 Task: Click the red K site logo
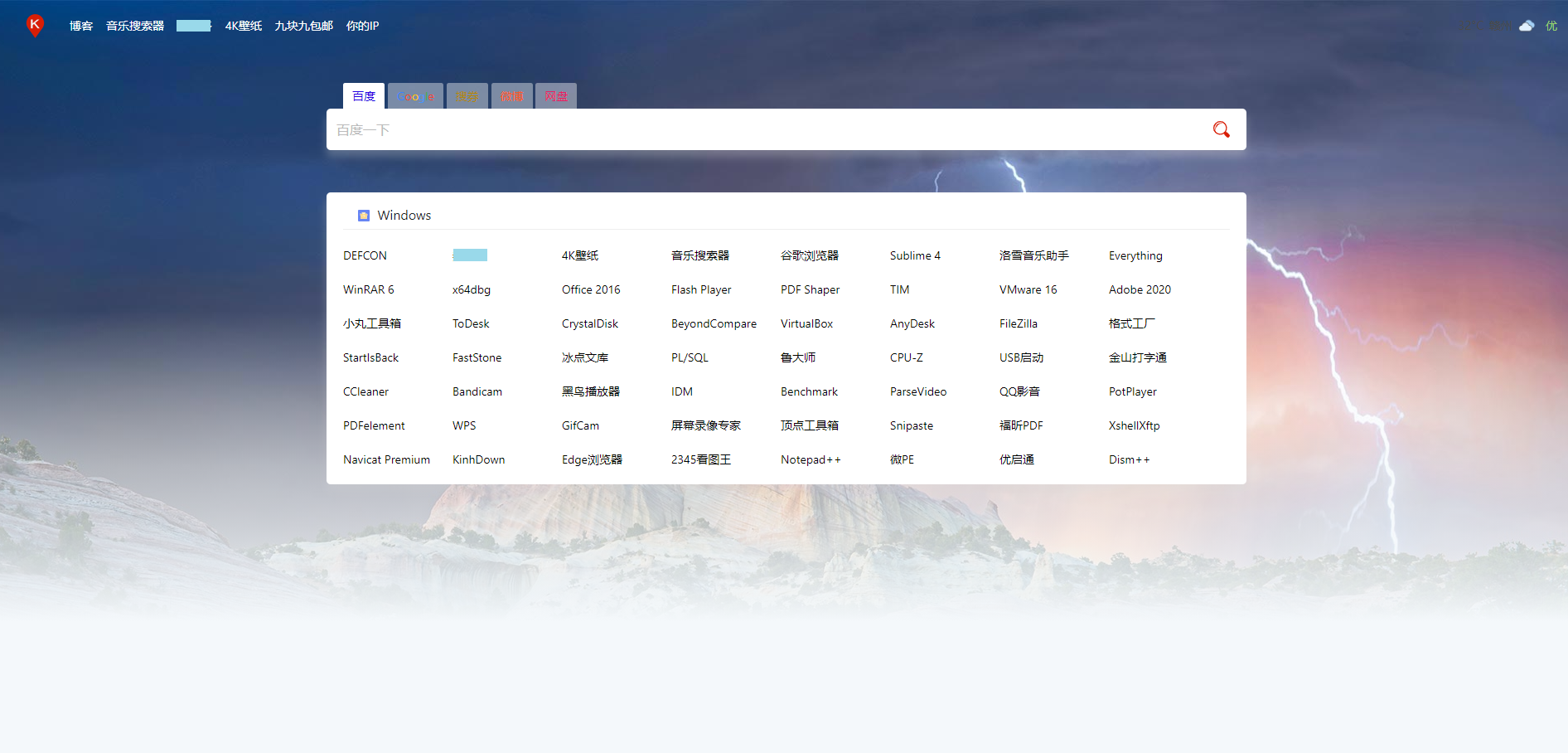click(x=35, y=26)
